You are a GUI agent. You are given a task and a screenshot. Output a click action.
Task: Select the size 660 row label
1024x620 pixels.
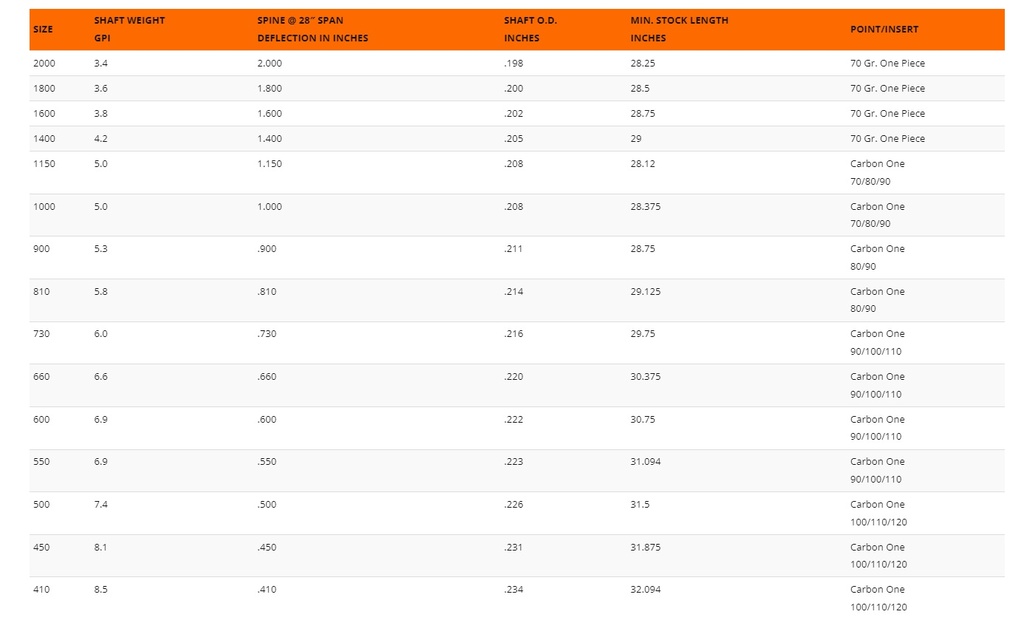[42, 376]
